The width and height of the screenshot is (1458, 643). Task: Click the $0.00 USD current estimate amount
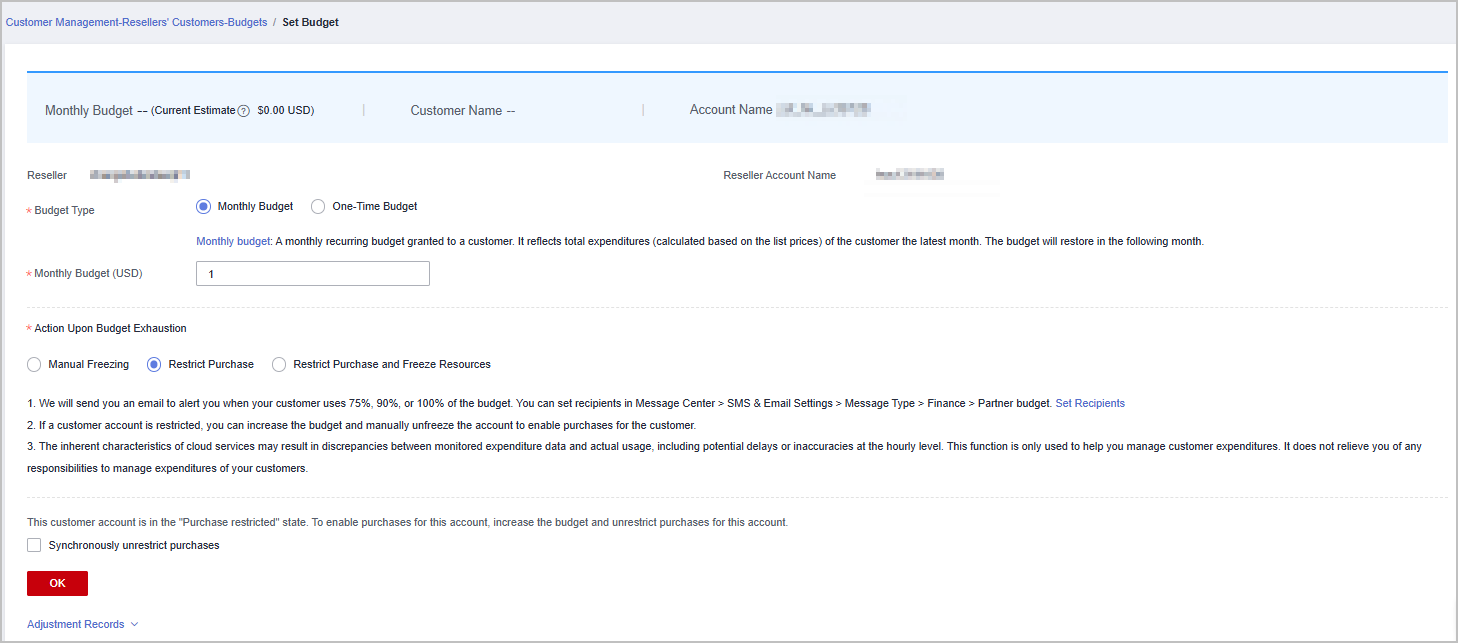tap(285, 111)
